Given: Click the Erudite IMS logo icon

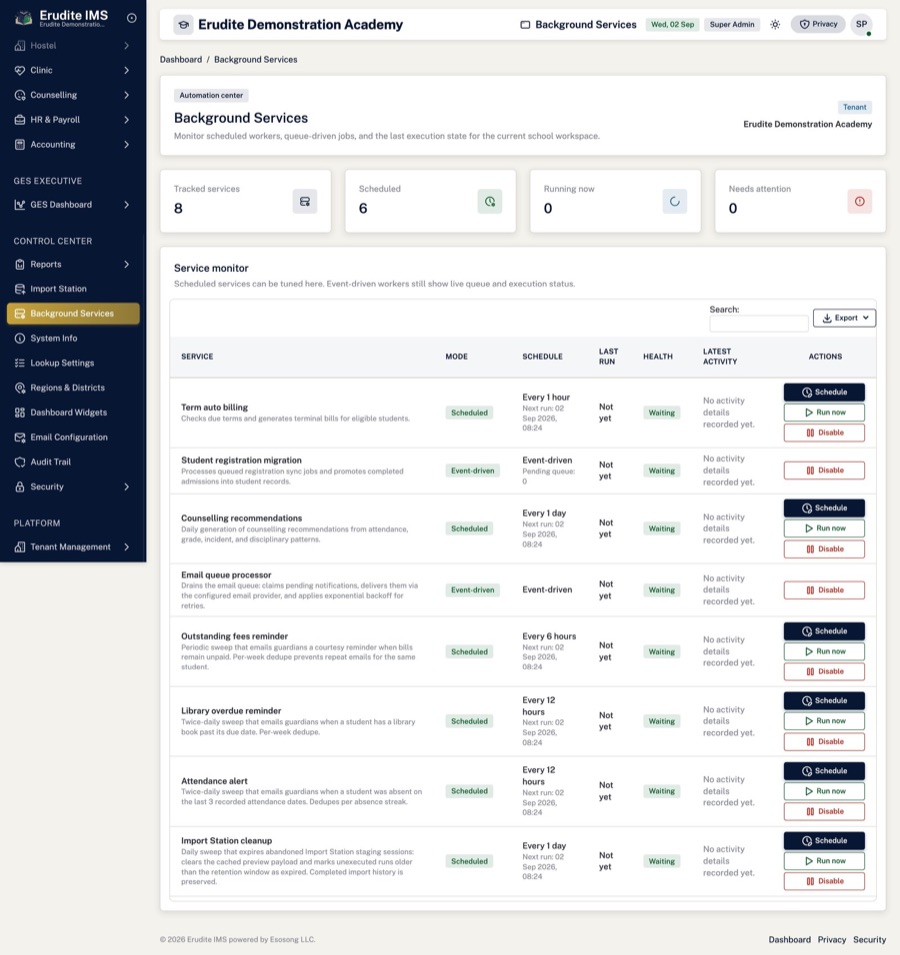Looking at the screenshot, I should coord(23,18).
